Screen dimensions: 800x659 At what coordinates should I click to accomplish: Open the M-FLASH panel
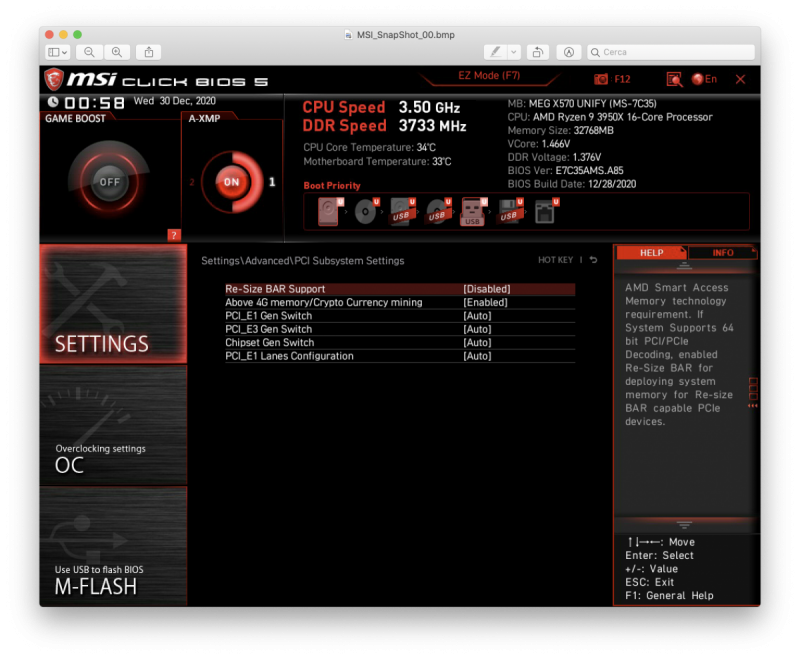113,546
